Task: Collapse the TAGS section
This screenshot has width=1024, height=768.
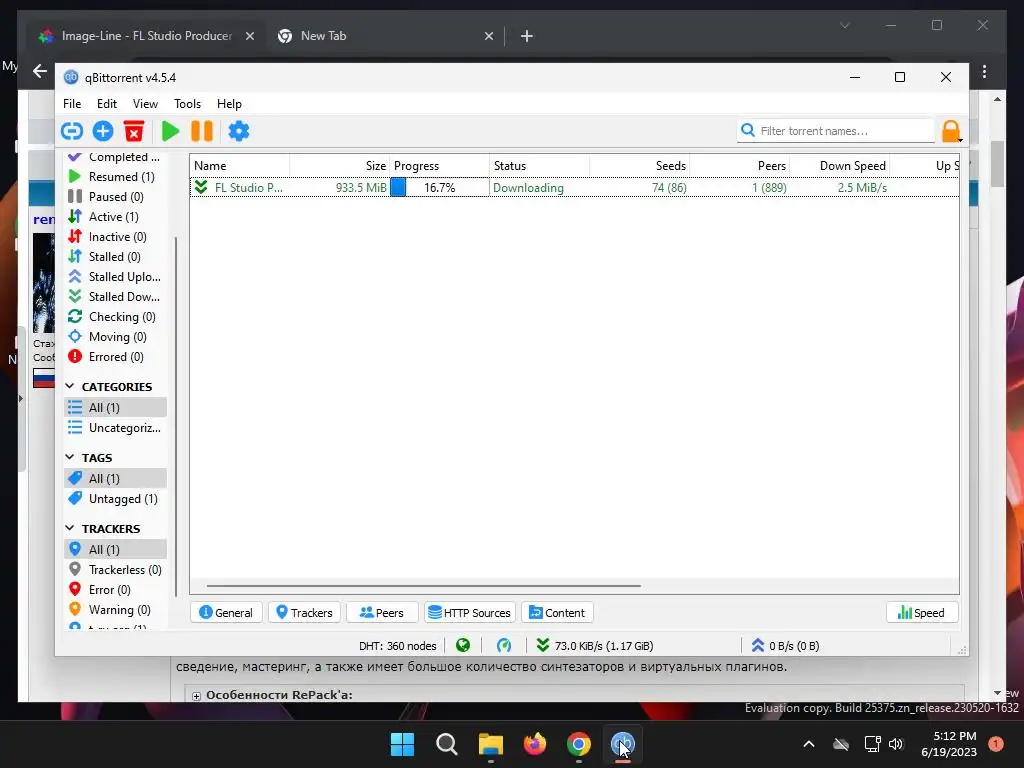Action: 70,457
